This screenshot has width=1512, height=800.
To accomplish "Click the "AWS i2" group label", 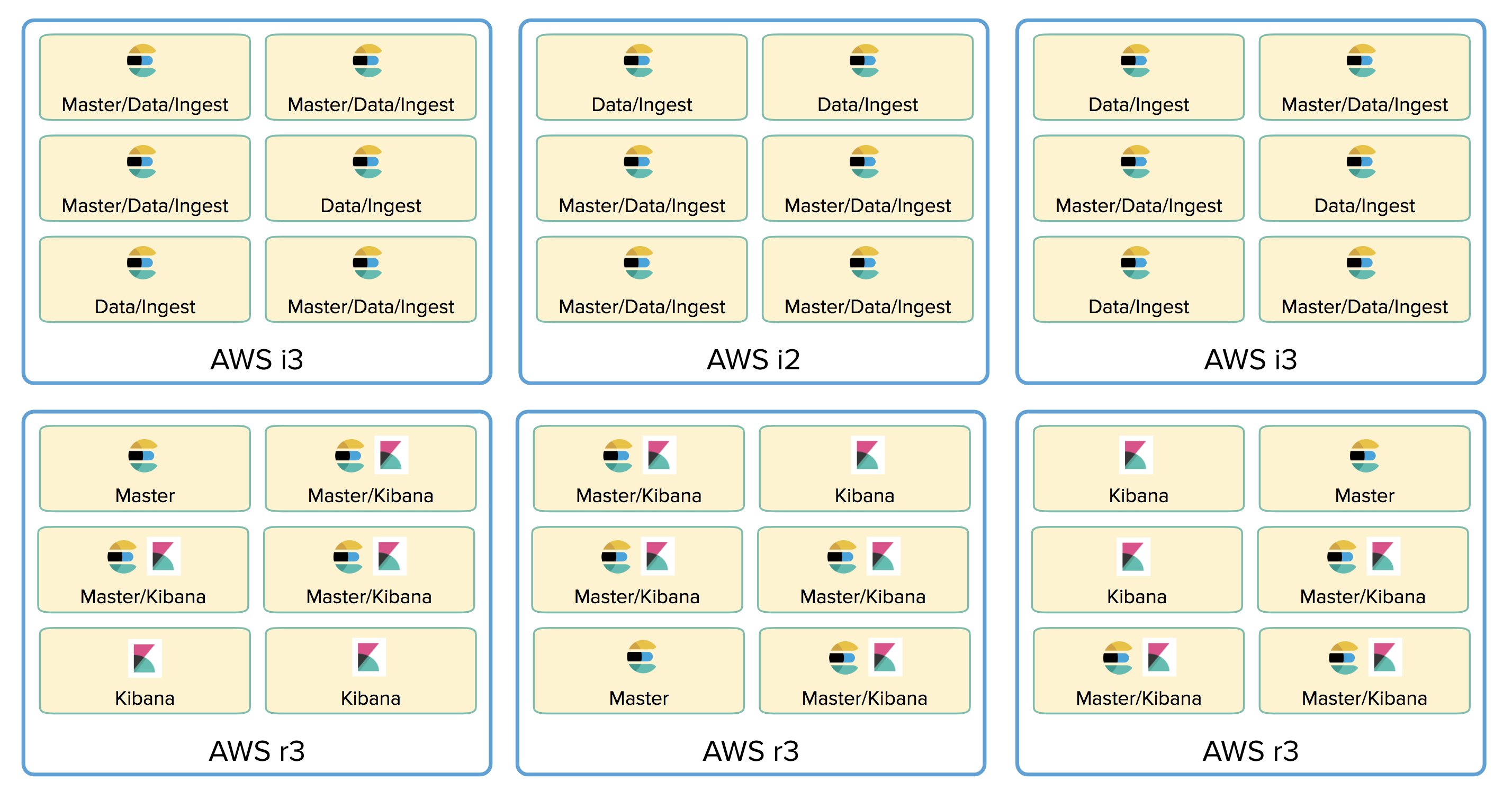I will click(753, 360).
